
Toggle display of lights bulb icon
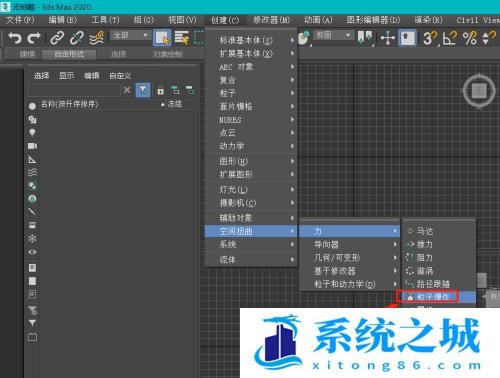click(32, 133)
